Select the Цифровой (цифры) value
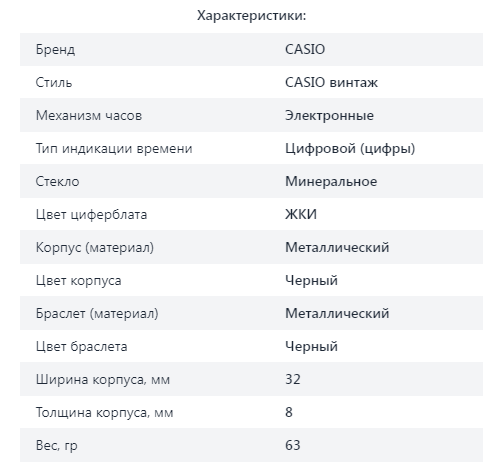The height and width of the screenshot is (471, 483). pos(350,149)
